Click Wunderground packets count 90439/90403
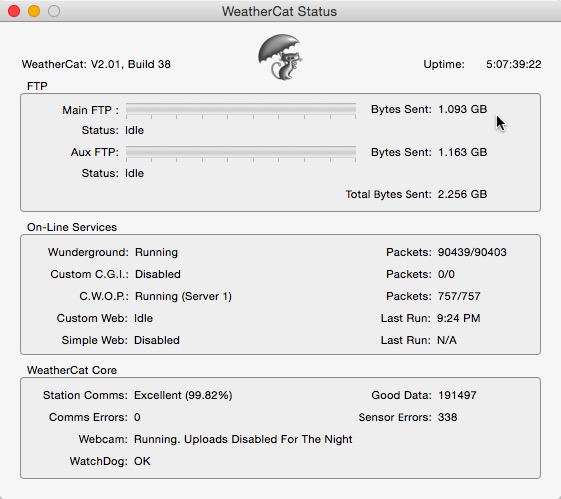 tap(472, 252)
